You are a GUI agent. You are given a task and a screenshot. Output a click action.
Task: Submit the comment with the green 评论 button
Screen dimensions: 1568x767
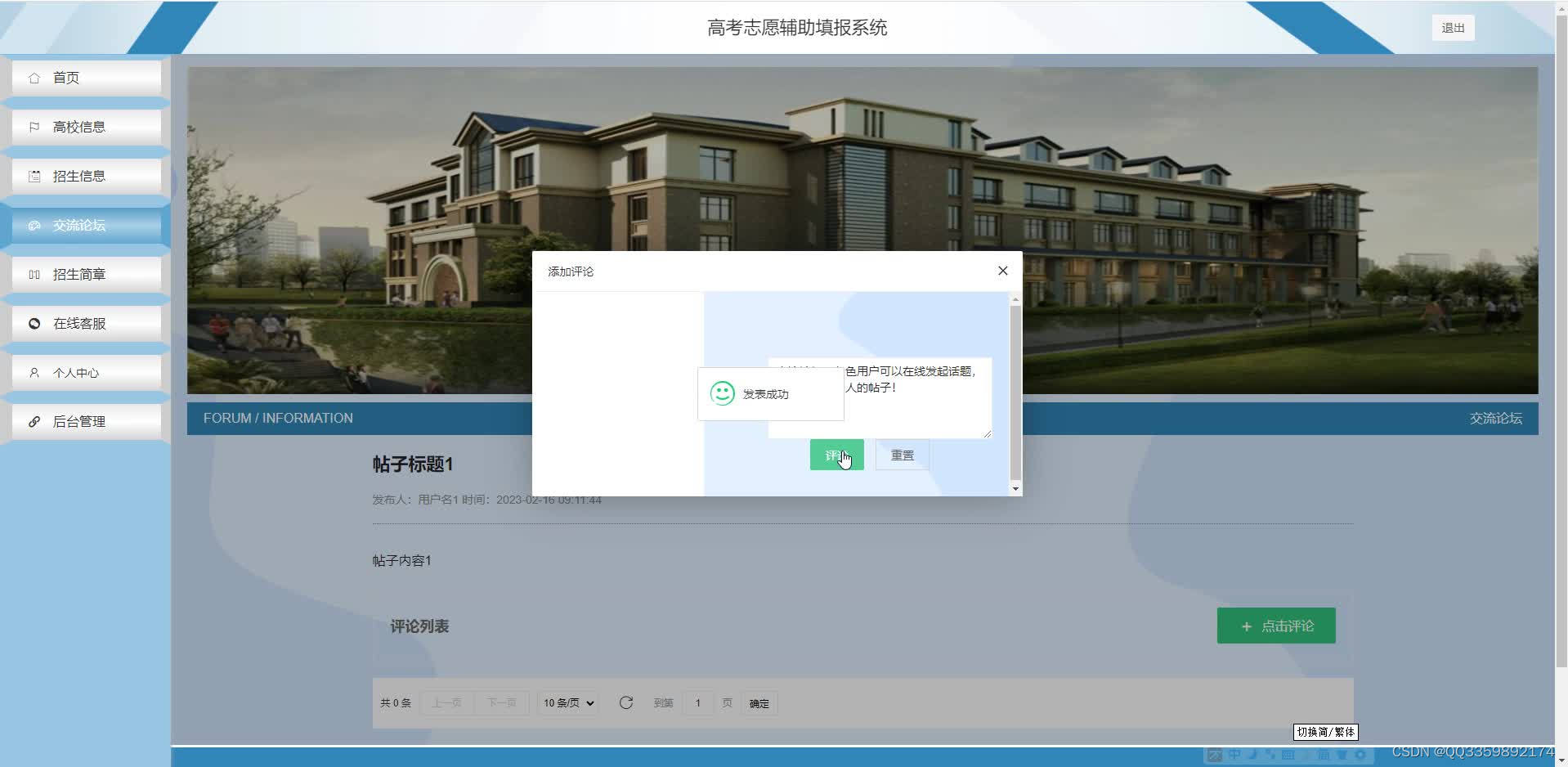tap(836, 455)
